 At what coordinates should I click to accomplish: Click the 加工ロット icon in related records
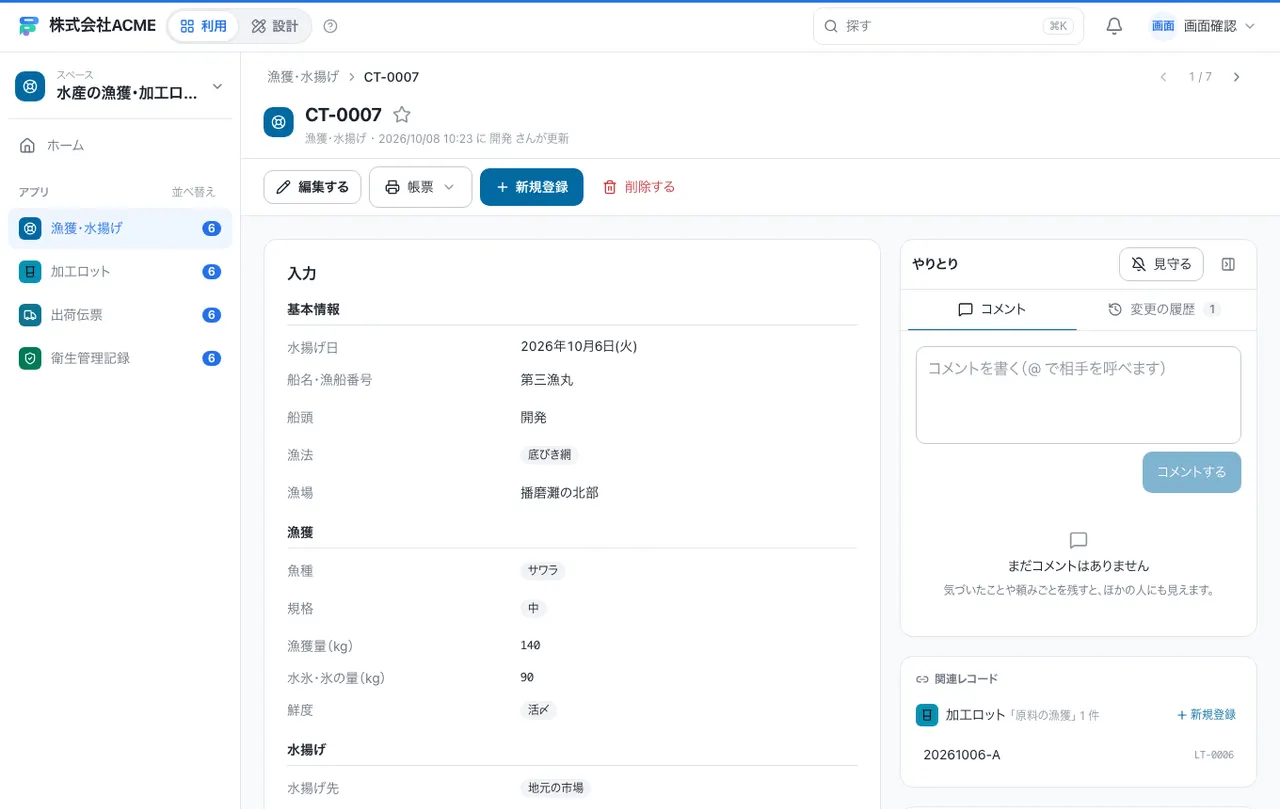[927, 715]
